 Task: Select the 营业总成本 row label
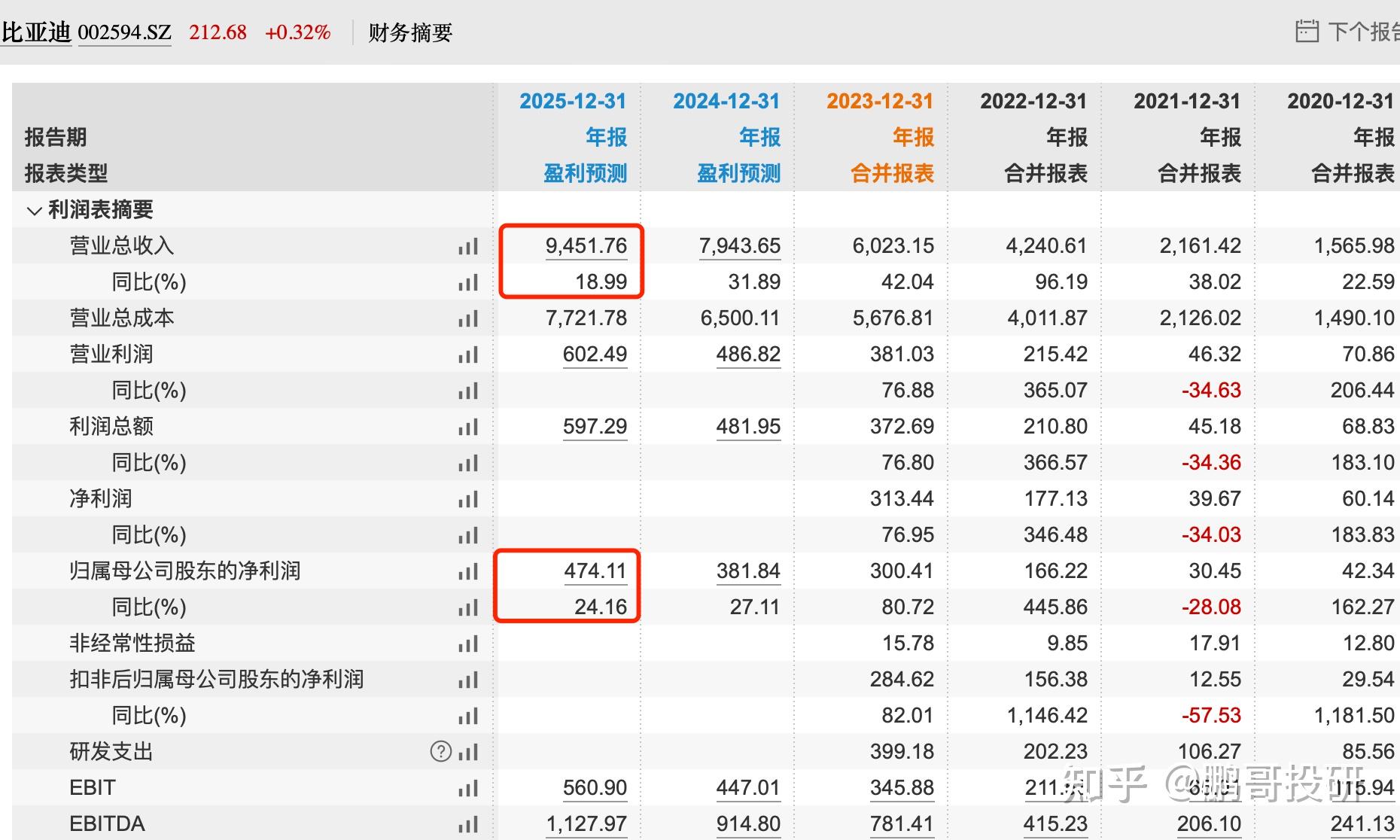[x=122, y=318]
